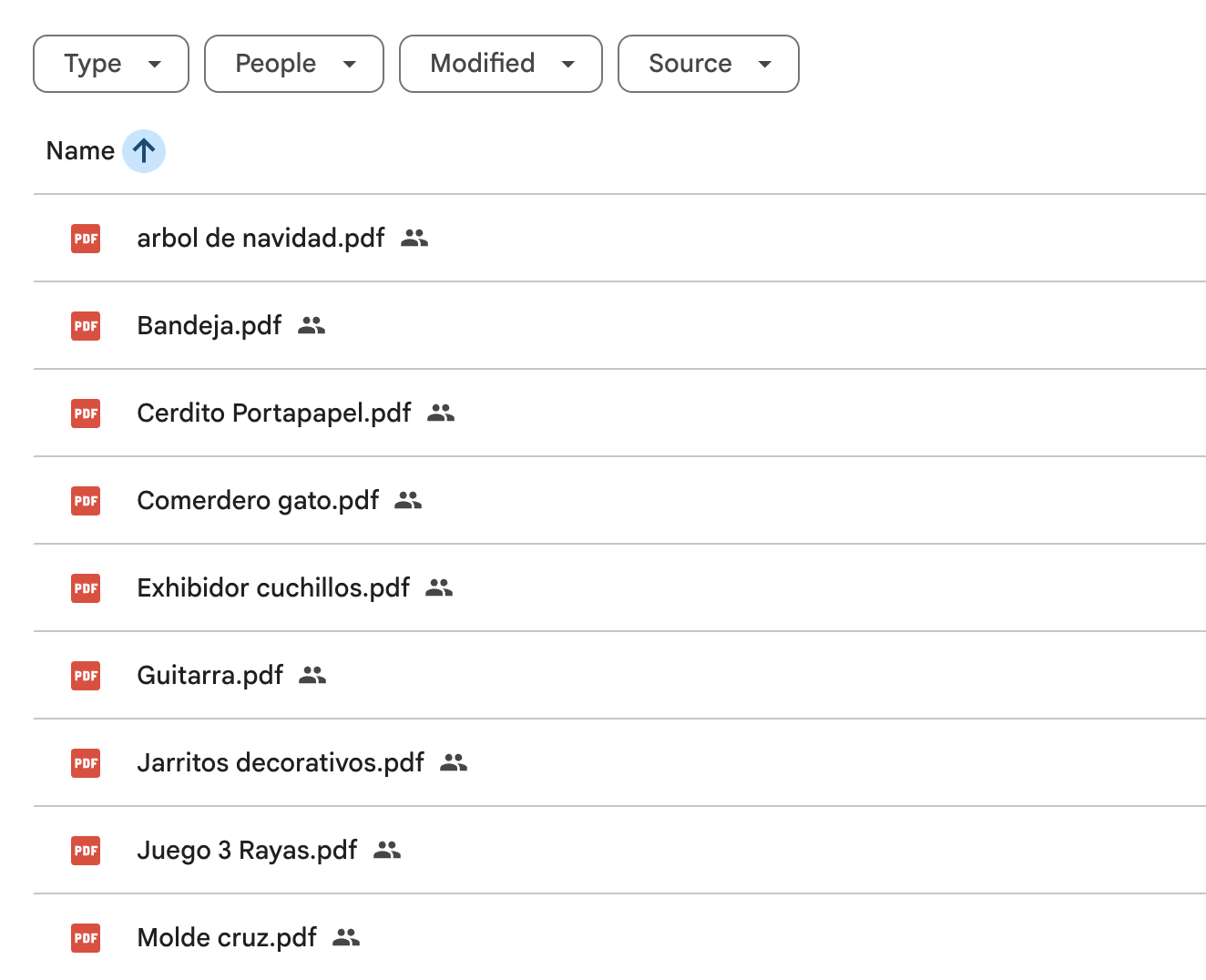Select the Jarritos decorativos.pdf file name
The image size is (1206, 980).
[x=281, y=763]
